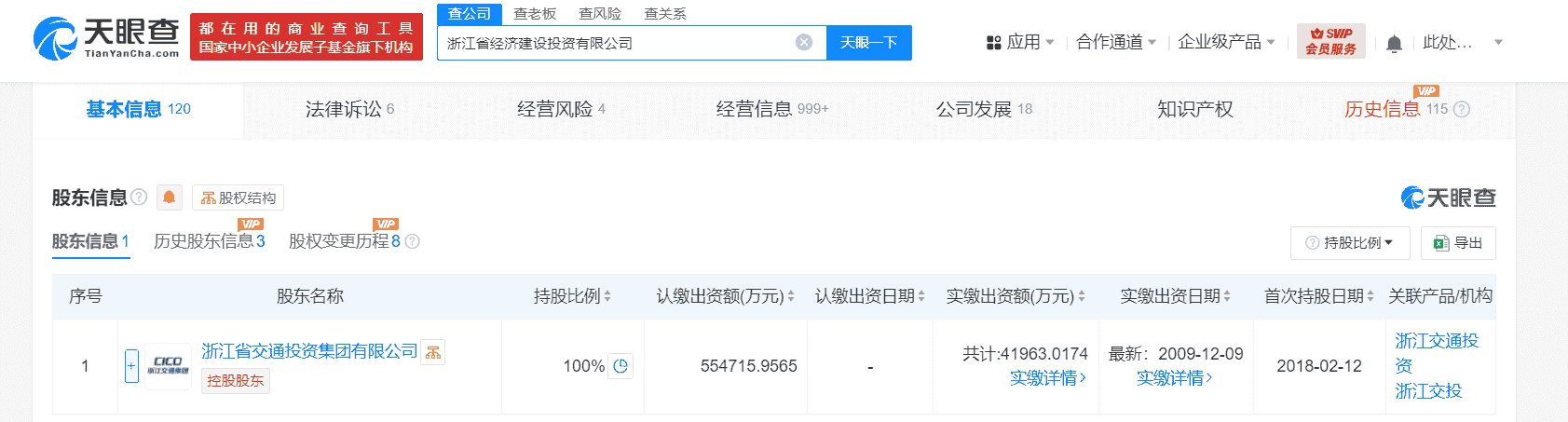Open the 应用 dropdown menu
Viewport: 1568px width, 422px height.
click(x=1020, y=42)
